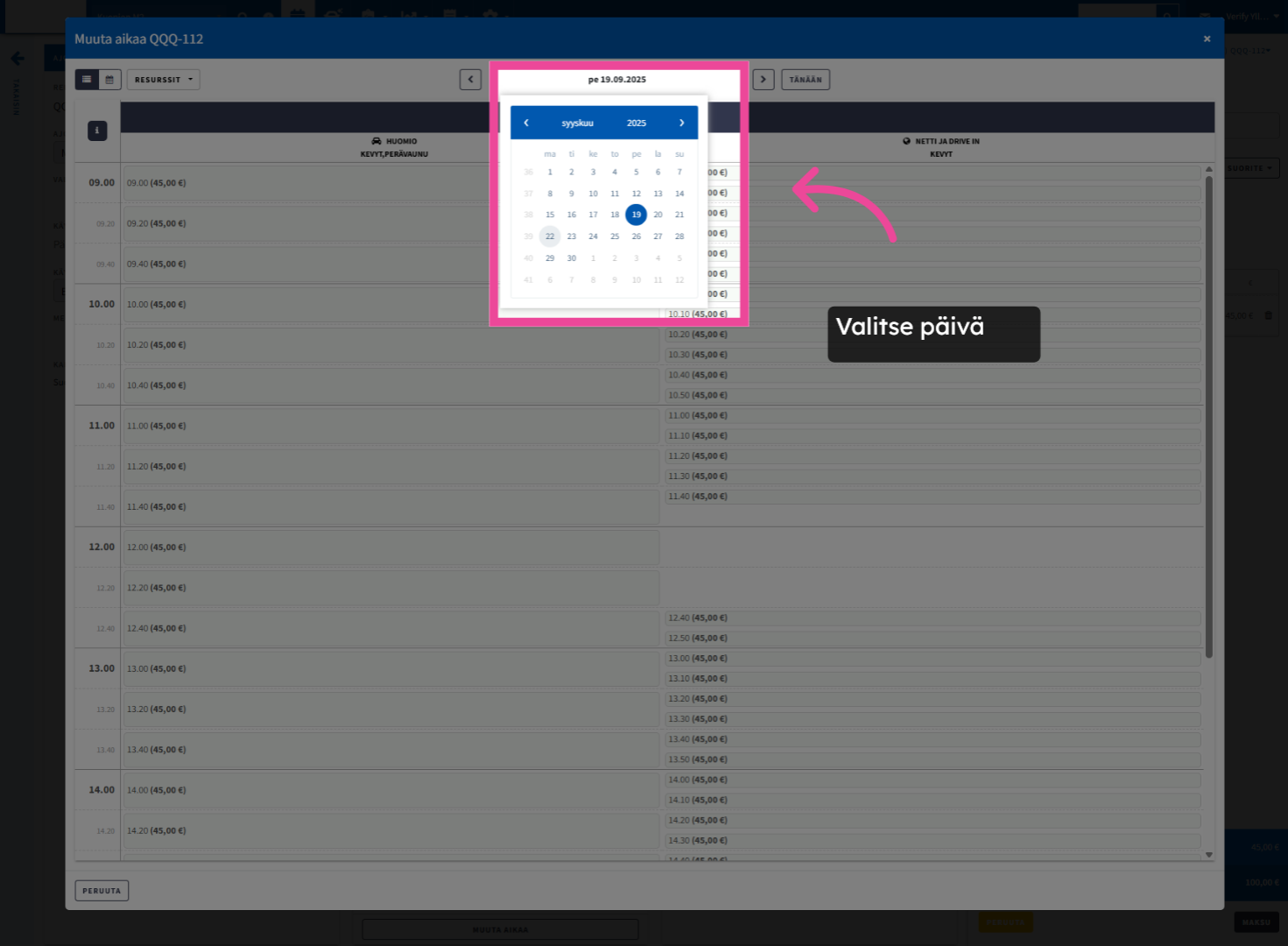1288x946 pixels.
Task: Select 09.00 (45,00 €) time slot
Action: (391, 183)
